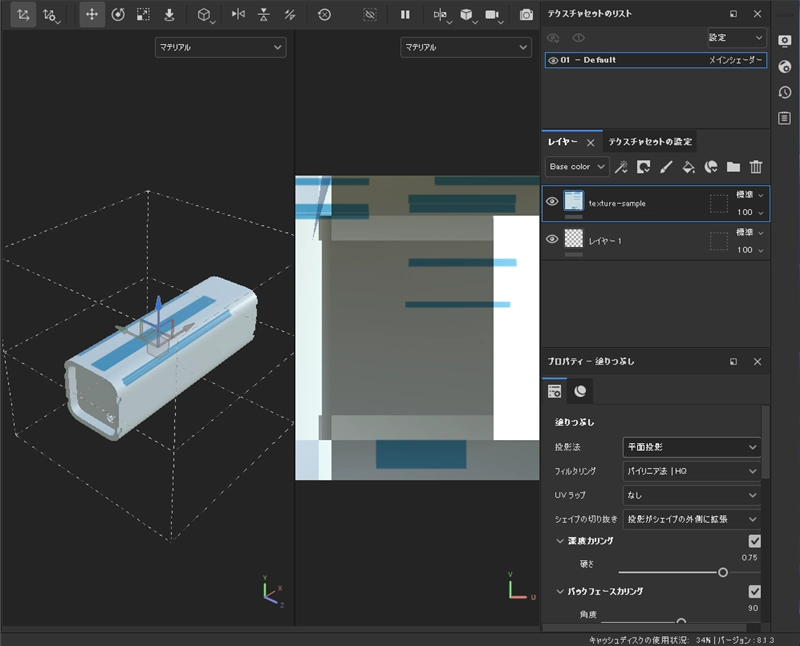800x646 pixels.
Task: Toggle visibility of 01 - Default texture set
Action: click(553, 60)
